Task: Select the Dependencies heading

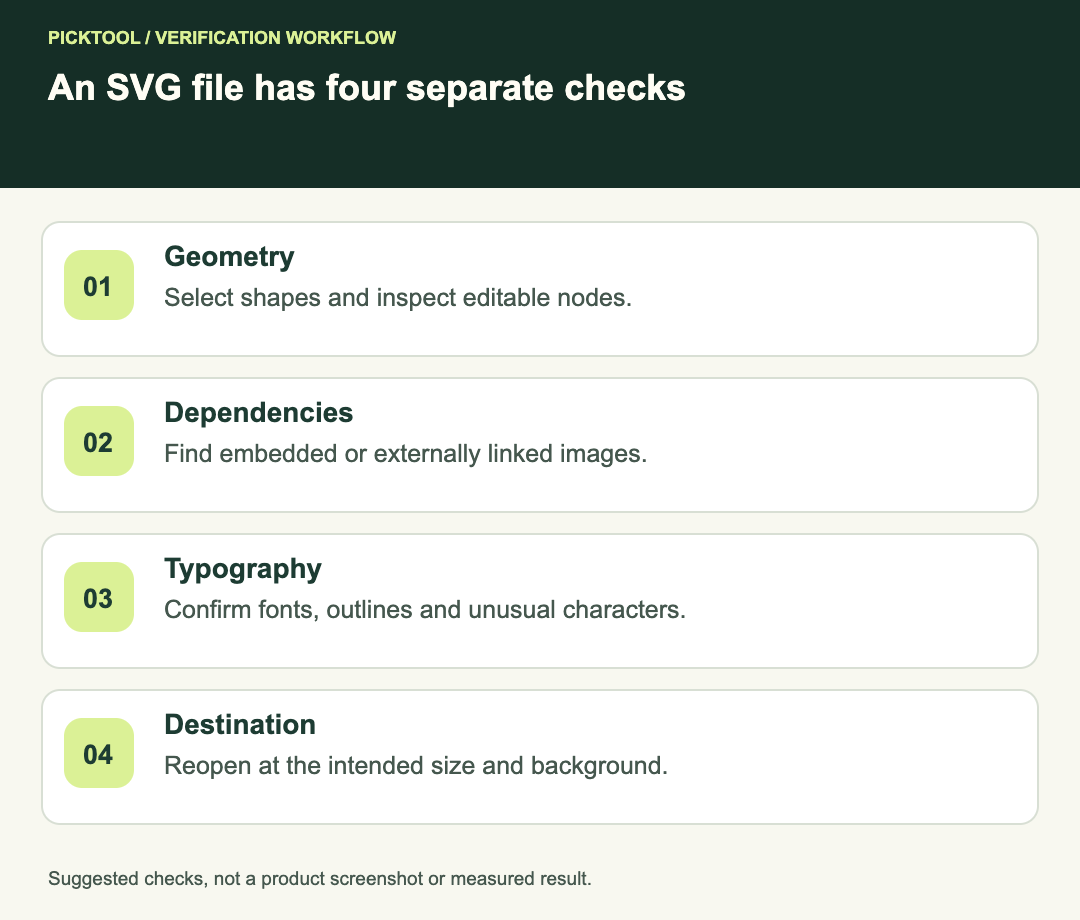Action: coord(258,413)
